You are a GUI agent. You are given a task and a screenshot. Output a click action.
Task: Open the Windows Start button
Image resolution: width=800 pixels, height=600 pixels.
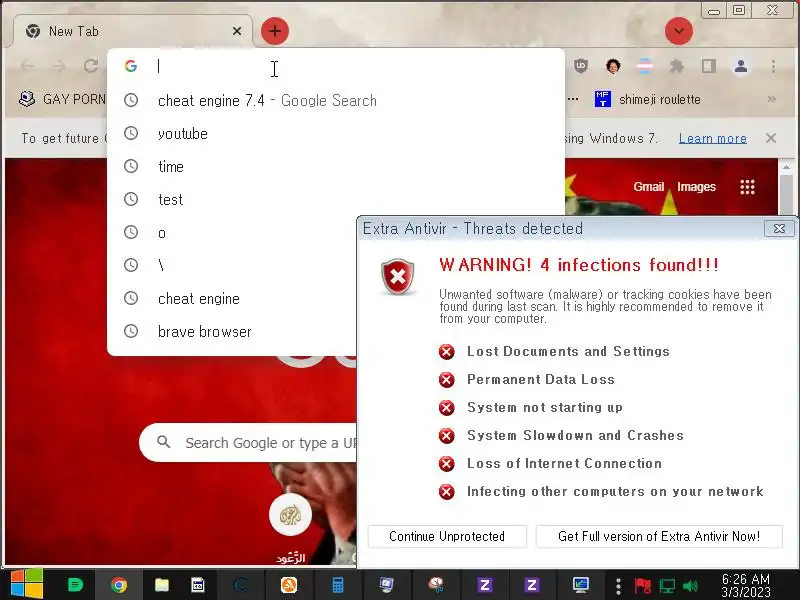point(27,585)
